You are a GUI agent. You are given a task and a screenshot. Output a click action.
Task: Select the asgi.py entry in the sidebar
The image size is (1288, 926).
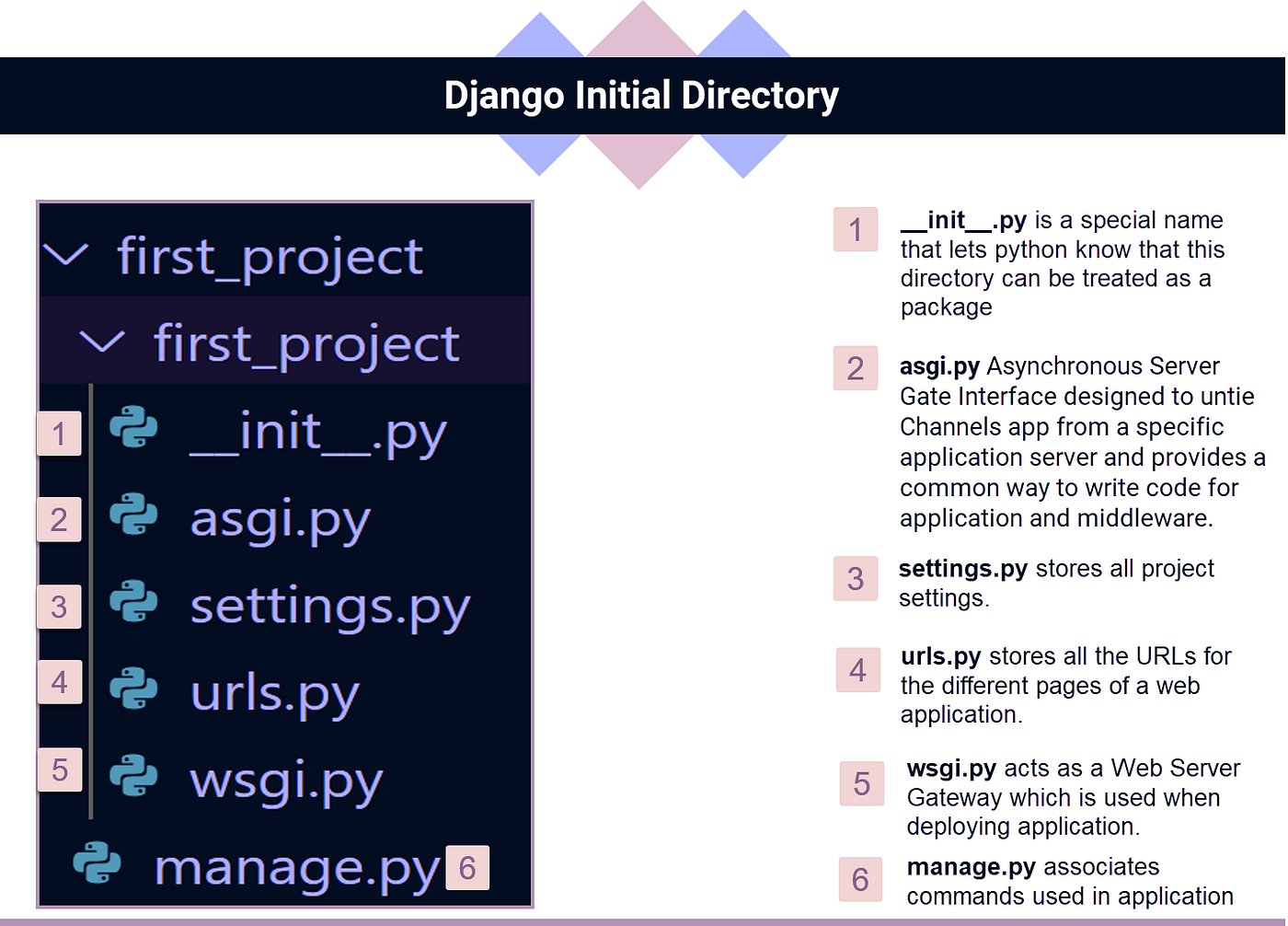[279, 520]
